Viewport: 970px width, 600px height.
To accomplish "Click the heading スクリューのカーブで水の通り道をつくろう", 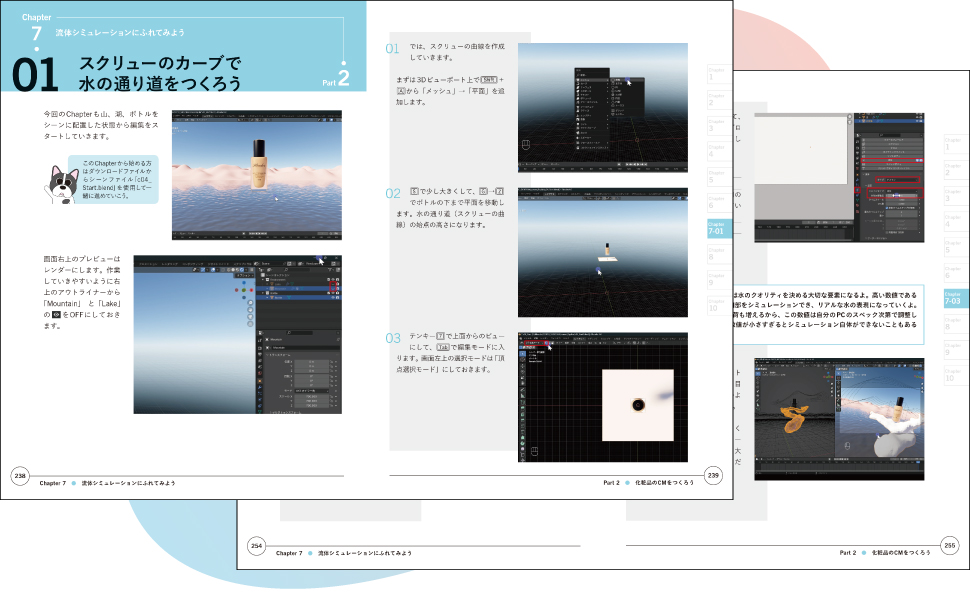I will point(160,73).
